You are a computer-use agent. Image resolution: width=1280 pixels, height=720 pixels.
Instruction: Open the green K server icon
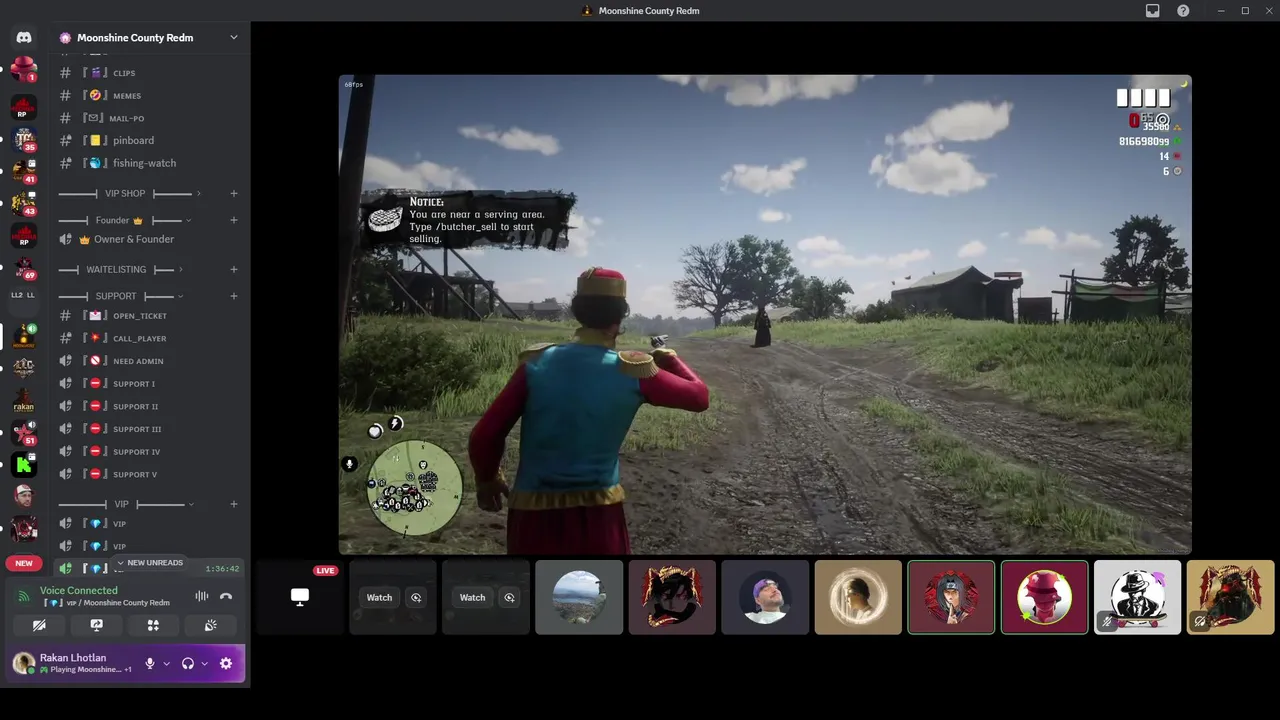(24, 464)
